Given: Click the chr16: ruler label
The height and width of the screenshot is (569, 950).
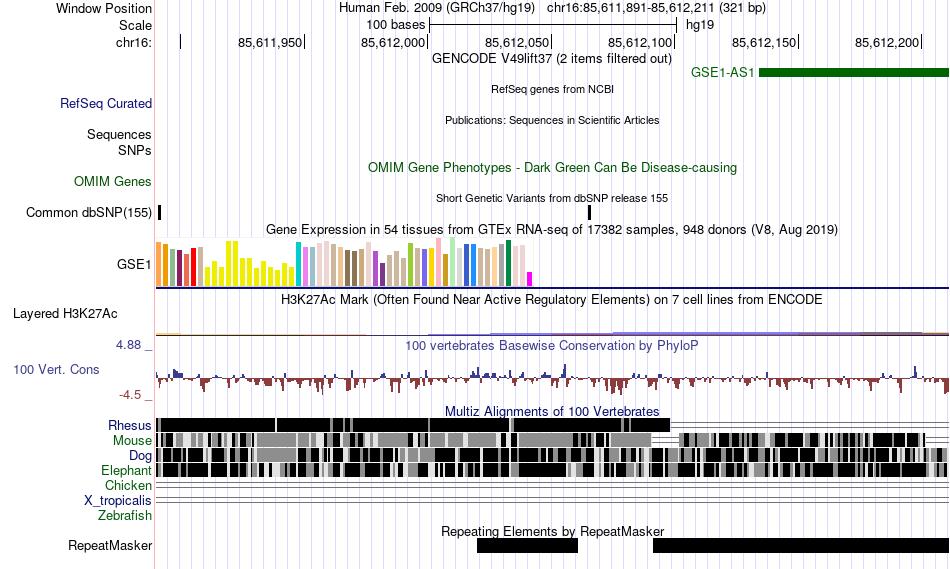Looking at the screenshot, I should pyautogui.click(x=133, y=42).
